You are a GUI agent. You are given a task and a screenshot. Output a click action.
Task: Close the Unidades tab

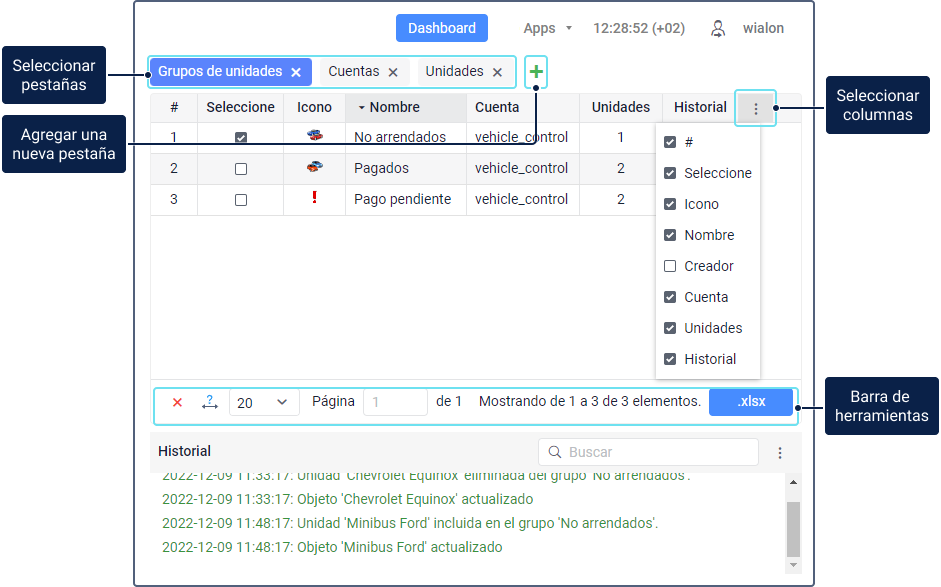point(498,72)
